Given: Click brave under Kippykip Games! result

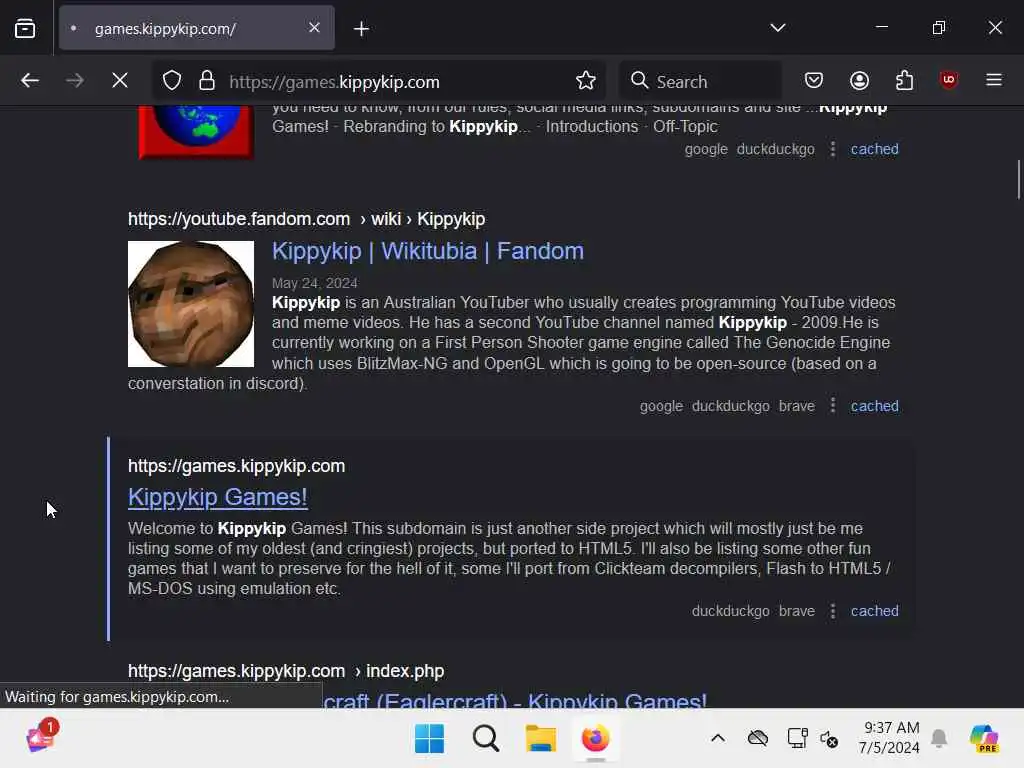Looking at the screenshot, I should (797, 611).
